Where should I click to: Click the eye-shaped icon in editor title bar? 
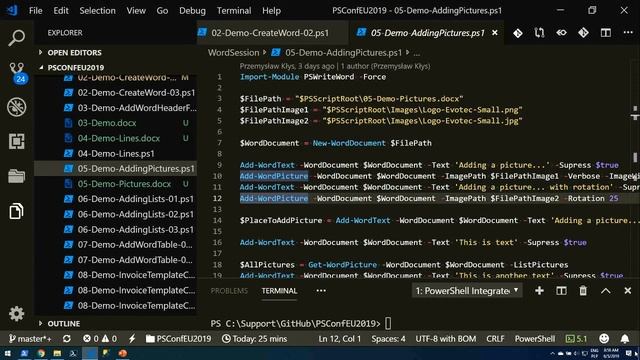[x=561, y=33]
